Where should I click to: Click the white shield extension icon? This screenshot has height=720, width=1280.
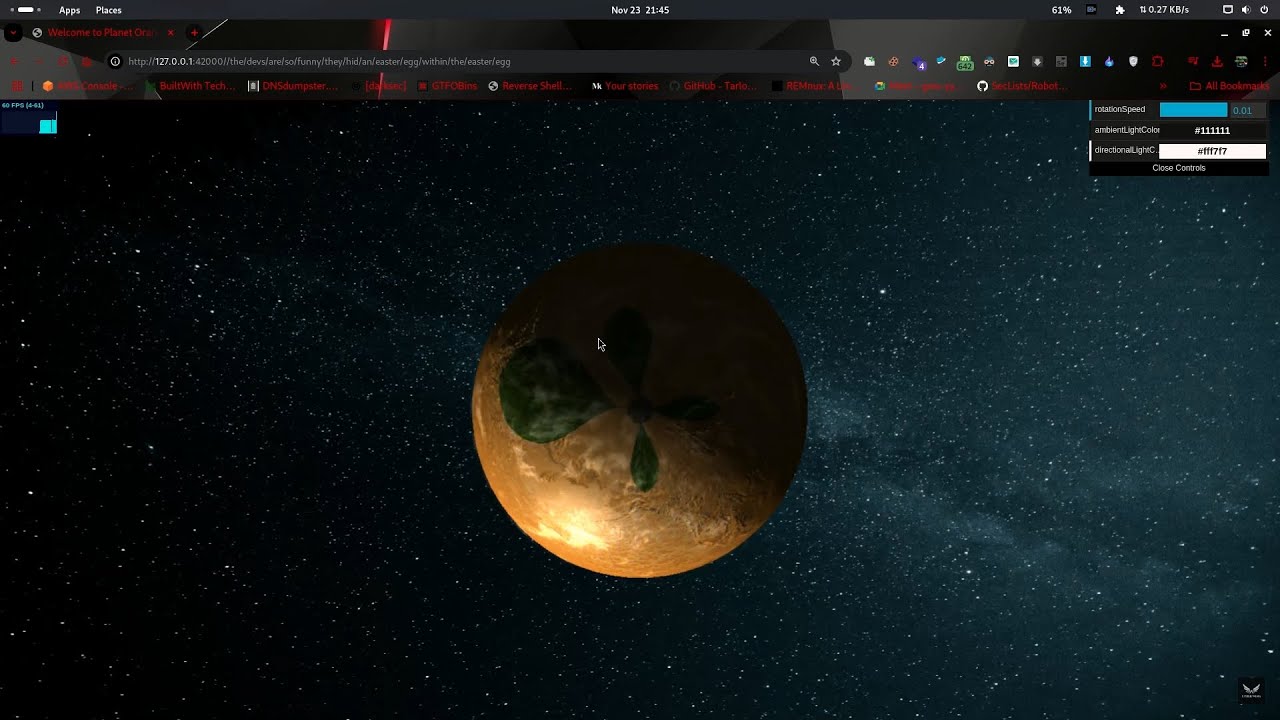pyautogui.click(x=1133, y=61)
